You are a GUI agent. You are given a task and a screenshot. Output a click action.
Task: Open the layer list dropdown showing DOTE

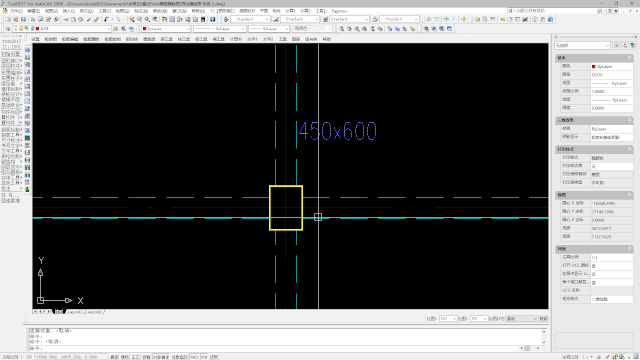pyautogui.click(x=62, y=29)
